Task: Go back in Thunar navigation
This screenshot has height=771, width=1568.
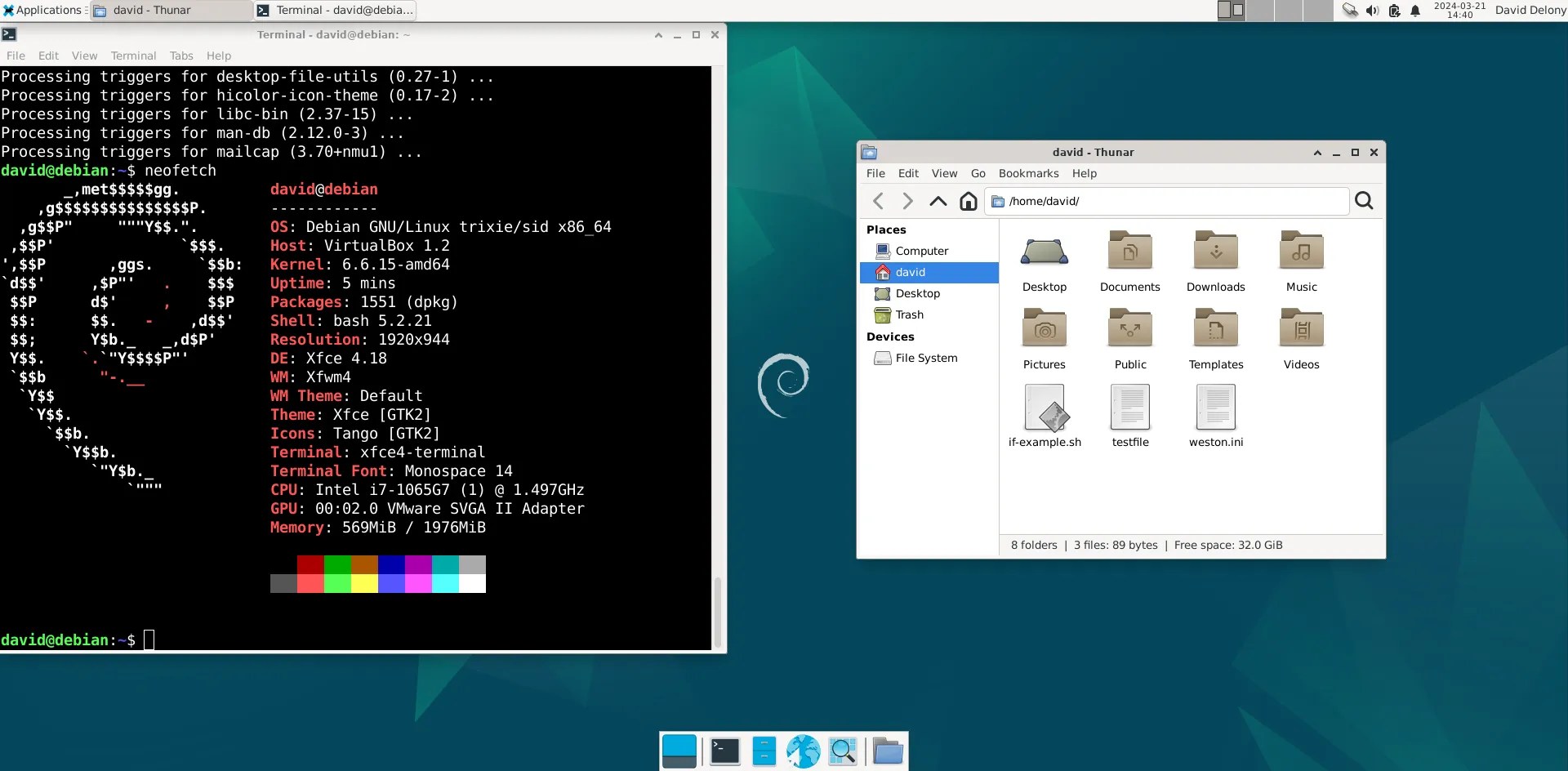Action: coord(878,201)
